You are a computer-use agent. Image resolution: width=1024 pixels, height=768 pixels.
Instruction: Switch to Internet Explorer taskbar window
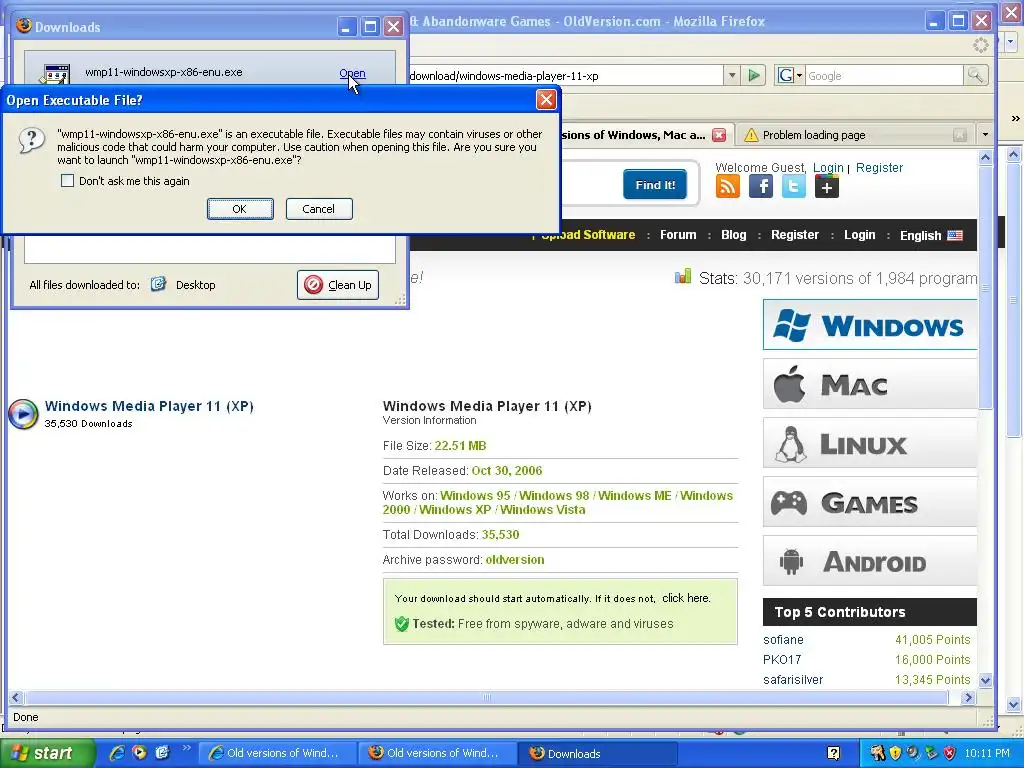(x=278, y=754)
